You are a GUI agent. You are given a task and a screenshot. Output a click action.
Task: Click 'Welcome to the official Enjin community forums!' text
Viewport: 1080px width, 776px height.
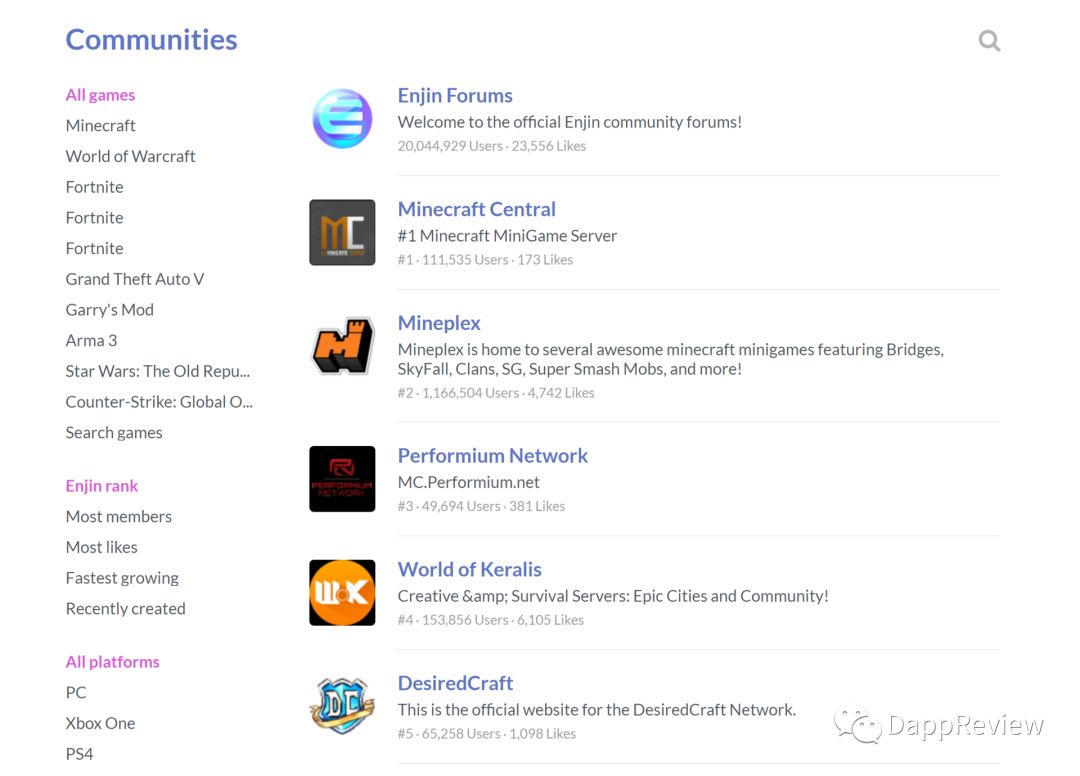(x=570, y=123)
